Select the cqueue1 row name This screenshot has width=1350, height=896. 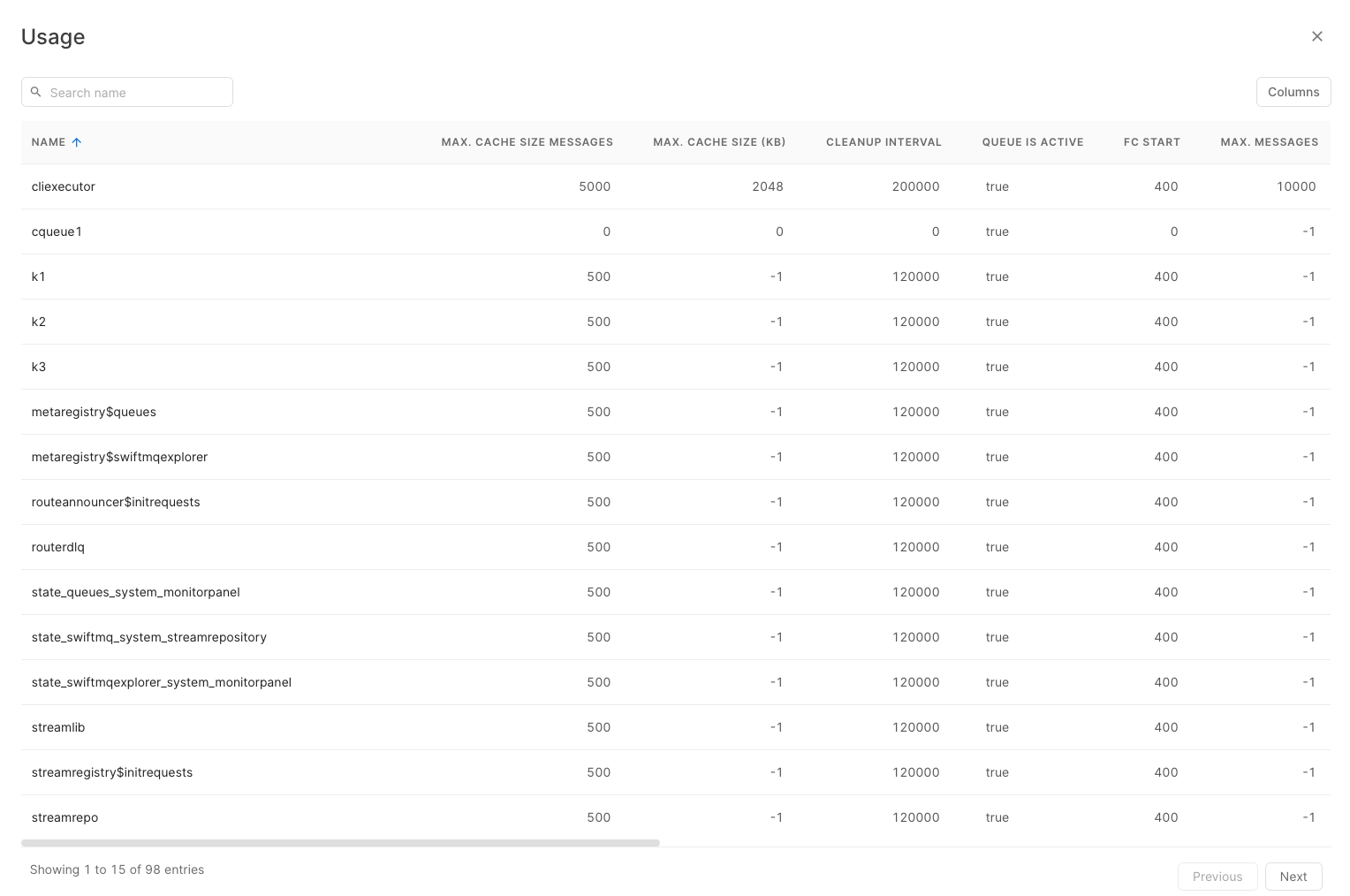tap(57, 232)
